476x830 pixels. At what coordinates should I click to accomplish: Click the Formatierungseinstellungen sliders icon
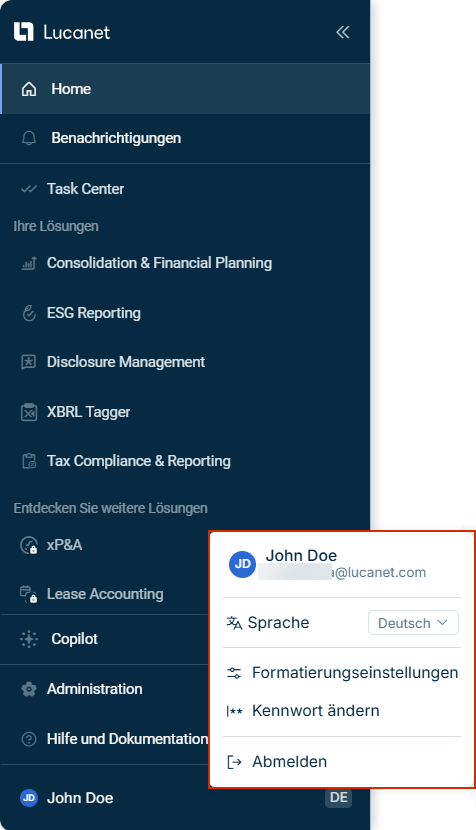234,673
